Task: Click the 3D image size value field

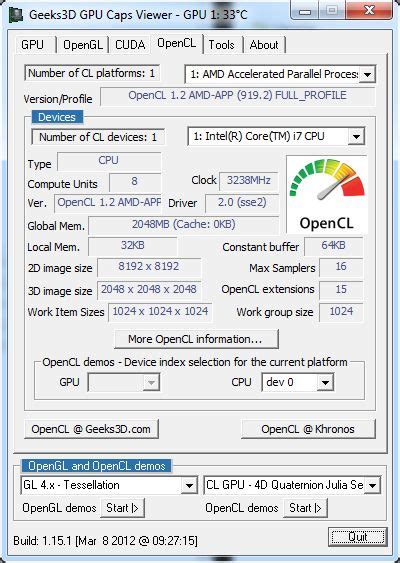Action: click(x=149, y=290)
